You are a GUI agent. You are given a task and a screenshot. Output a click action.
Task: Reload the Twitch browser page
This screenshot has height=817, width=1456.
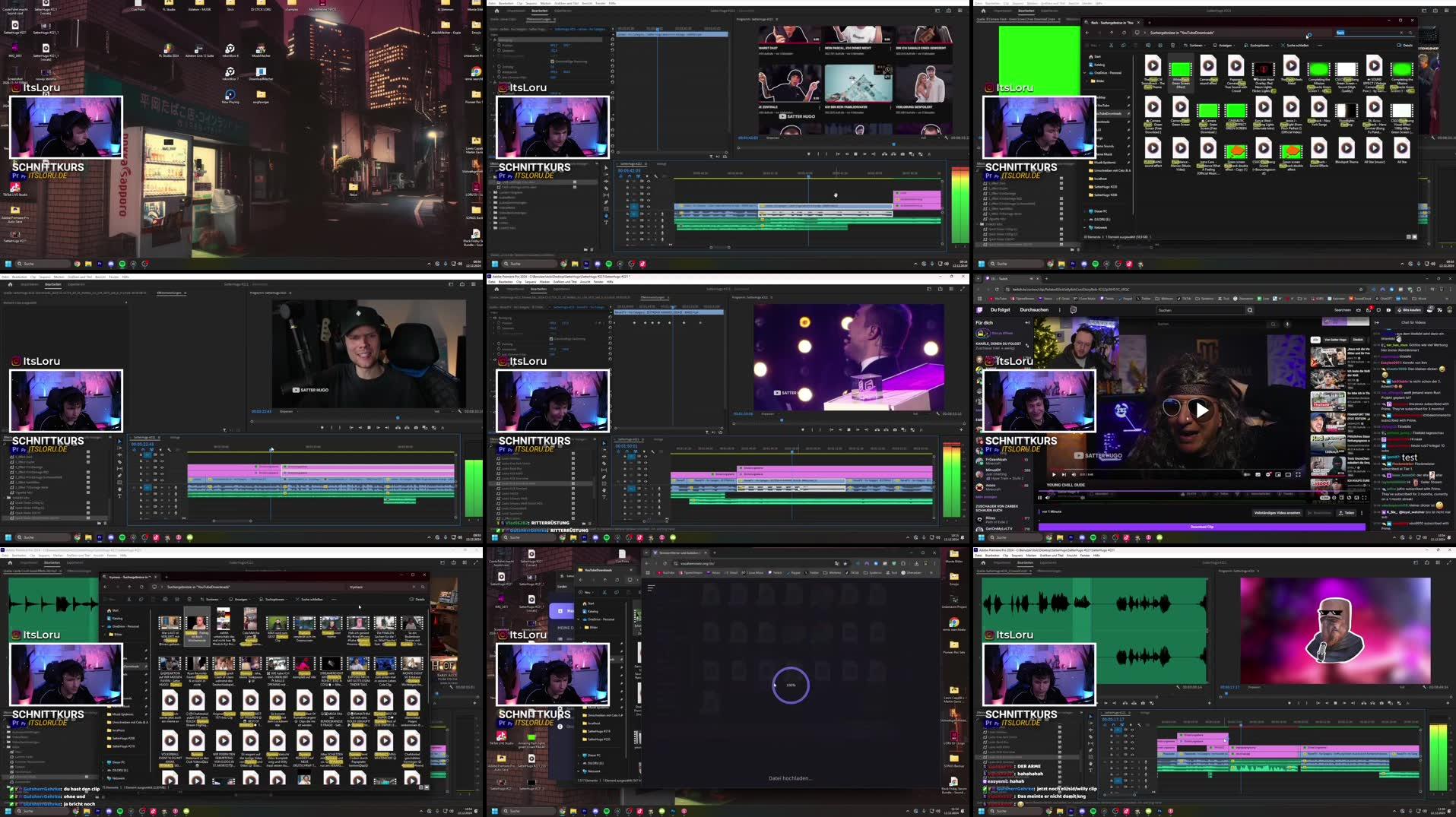[x=997, y=290]
